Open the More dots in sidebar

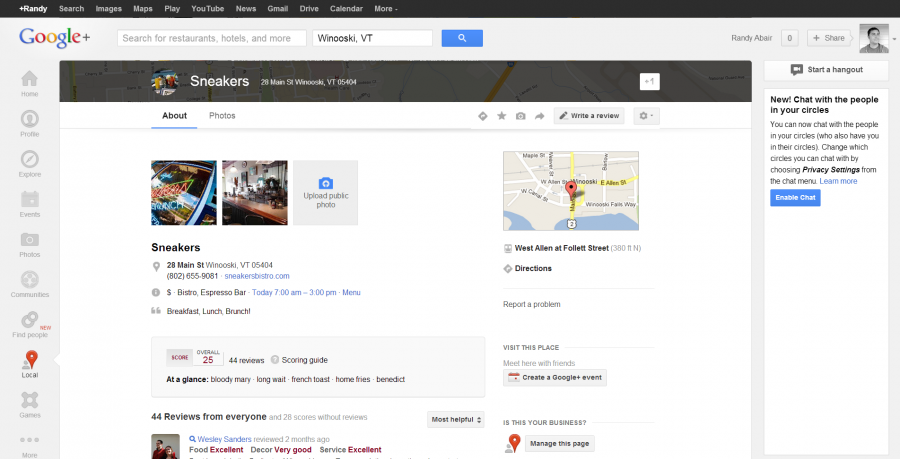(x=29, y=440)
